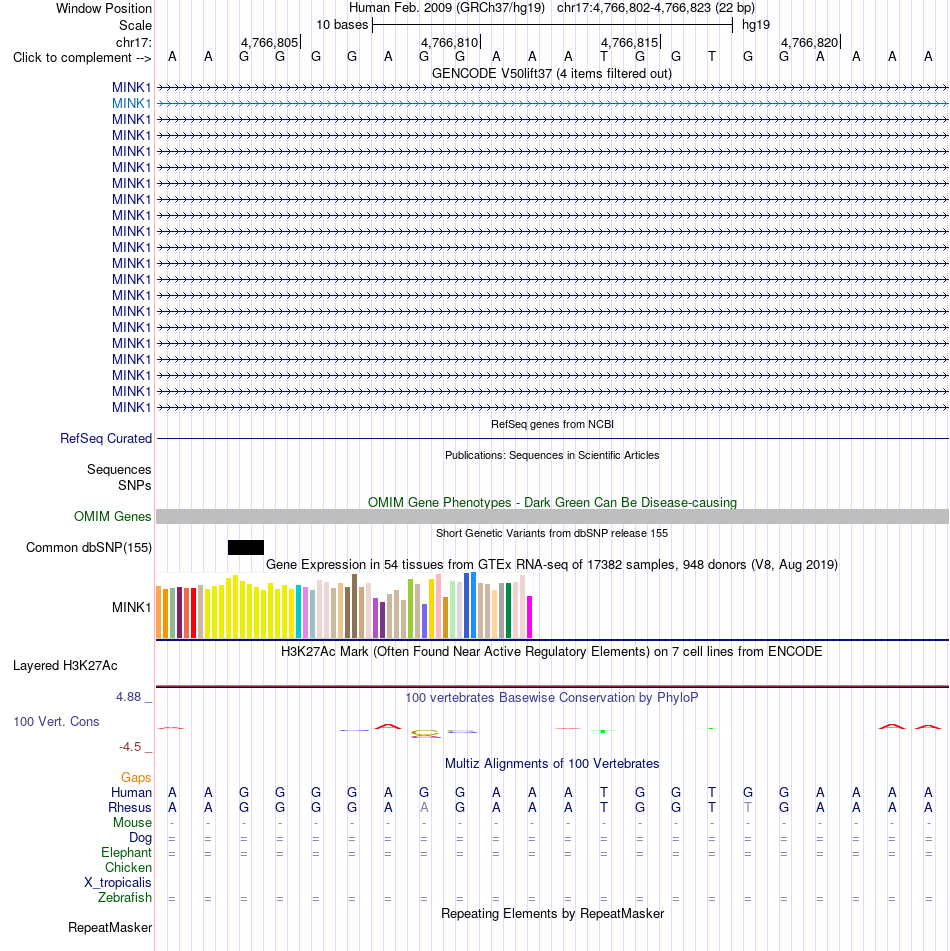The height and width of the screenshot is (951, 950).
Task: Click the magenta last bar in GTEx chart
Action: pyautogui.click(x=530, y=617)
